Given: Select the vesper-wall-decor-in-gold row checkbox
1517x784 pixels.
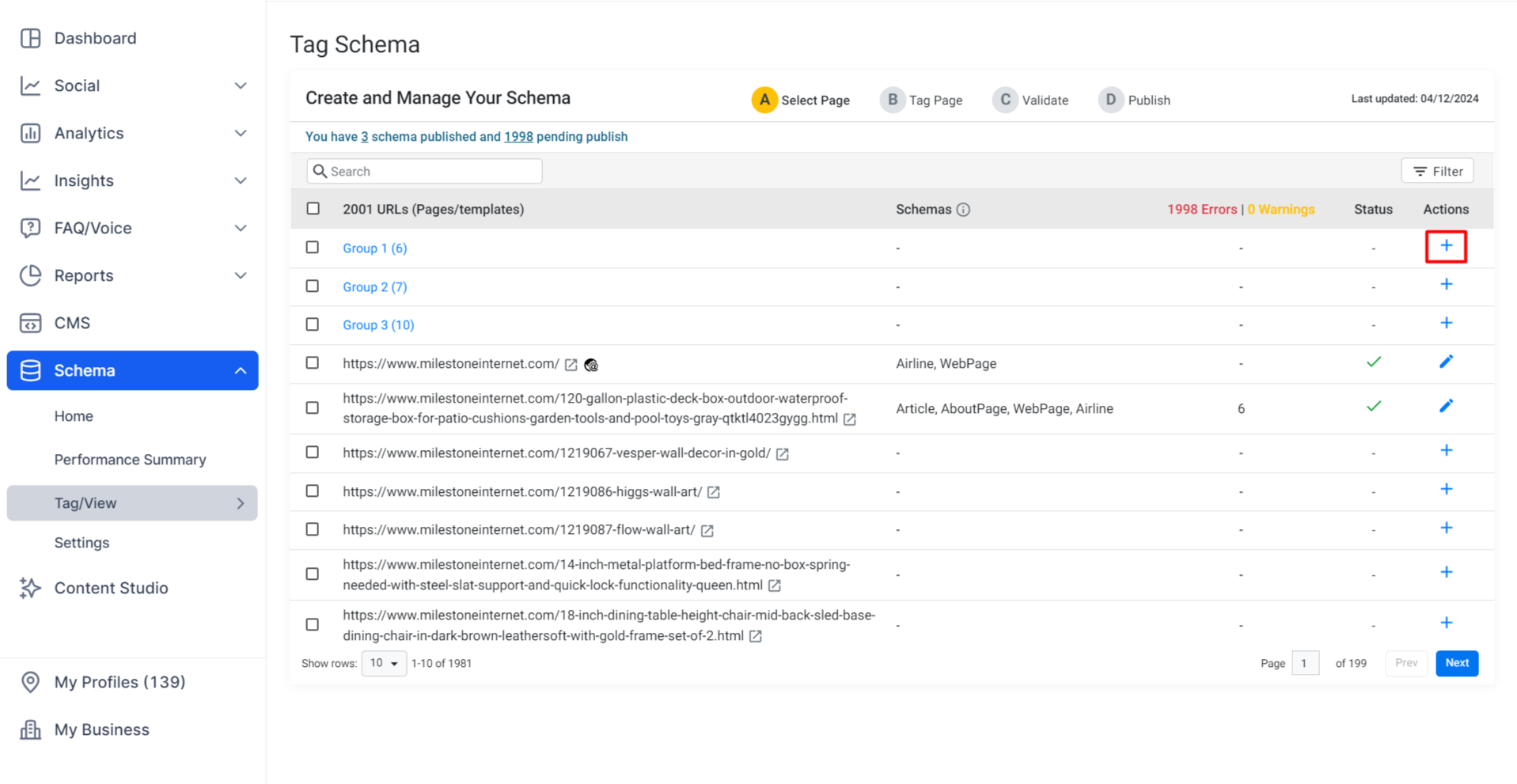Looking at the screenshot, I should (313, 453).
